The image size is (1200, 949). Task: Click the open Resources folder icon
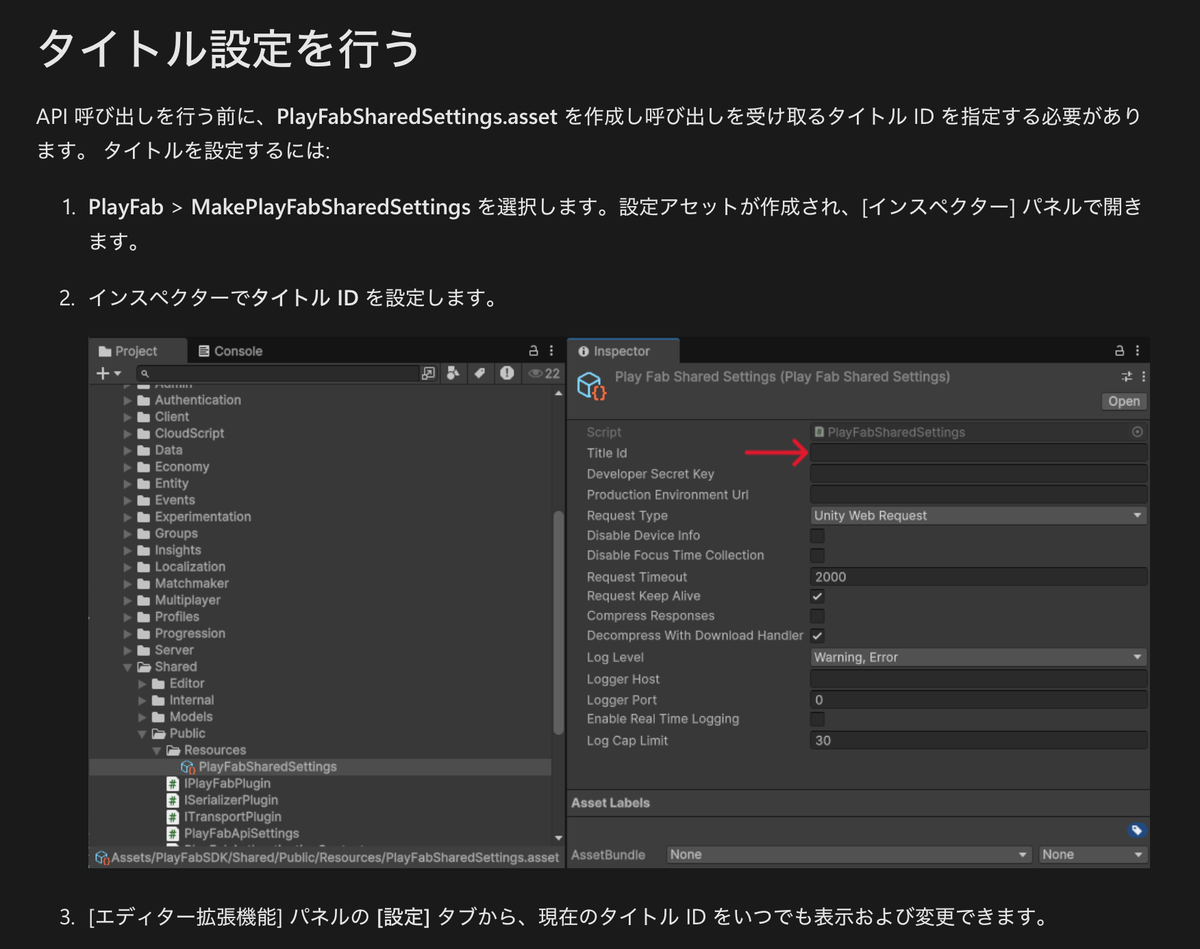coord(173,750)
